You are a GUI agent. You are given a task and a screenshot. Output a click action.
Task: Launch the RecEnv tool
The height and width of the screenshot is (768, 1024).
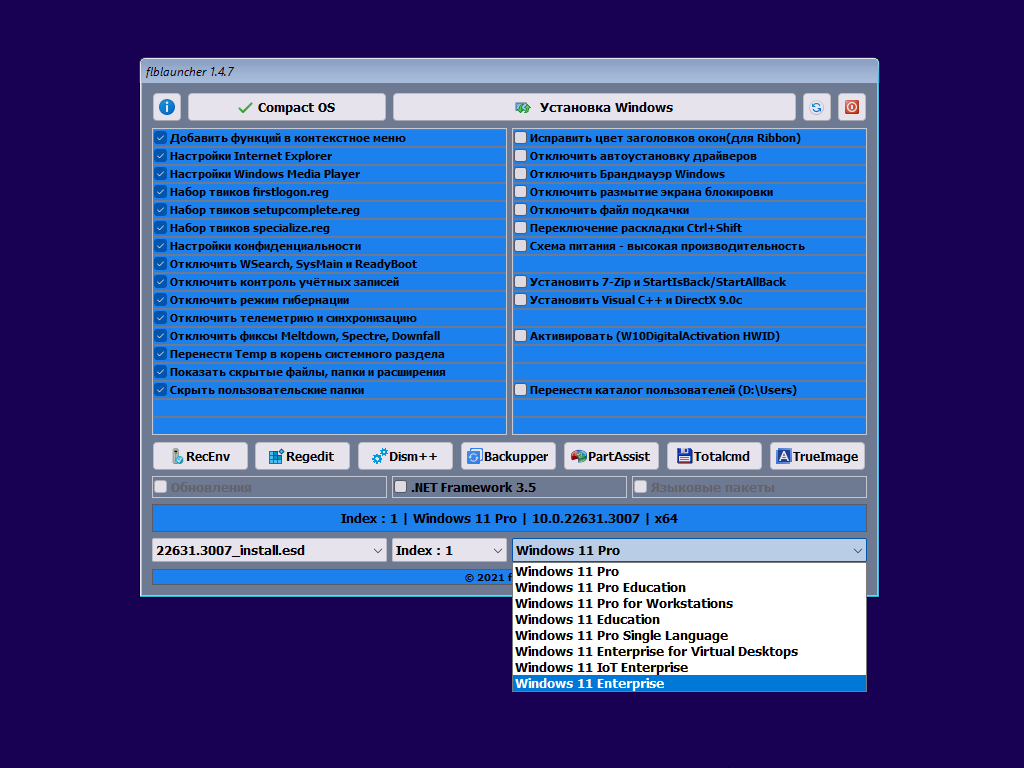click(x=200, y=456)
